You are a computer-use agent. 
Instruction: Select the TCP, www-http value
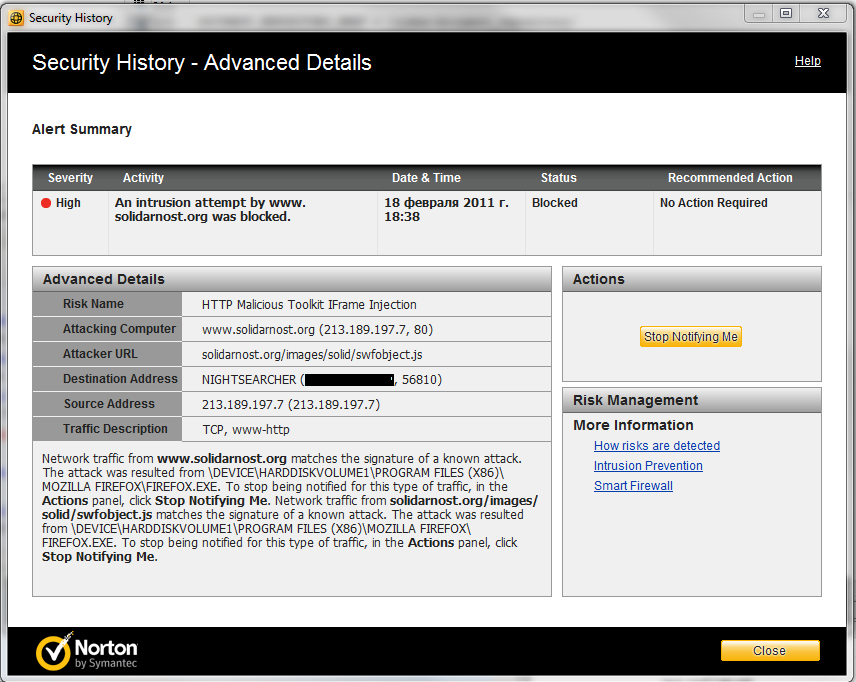[246, 430]
